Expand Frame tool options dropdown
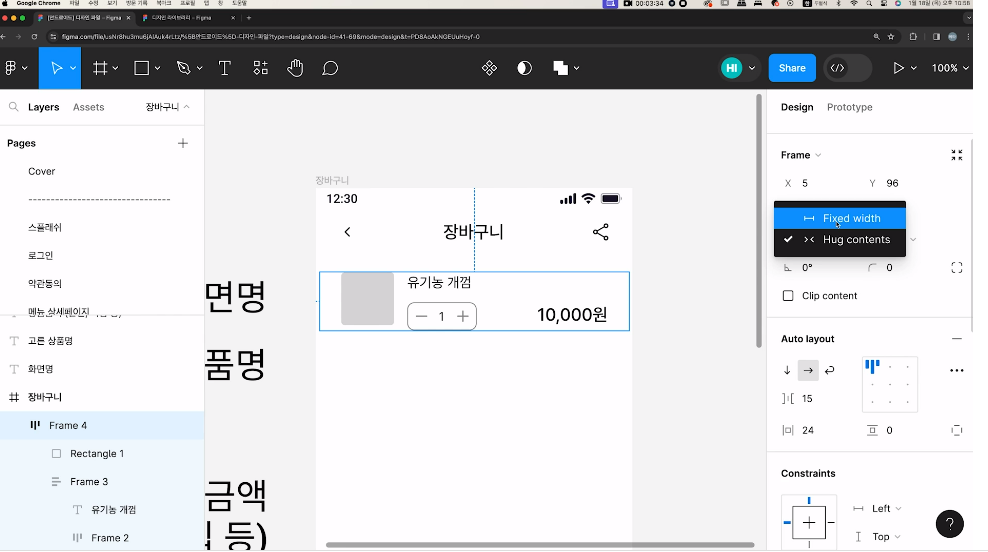 click(x=115, y=68)
